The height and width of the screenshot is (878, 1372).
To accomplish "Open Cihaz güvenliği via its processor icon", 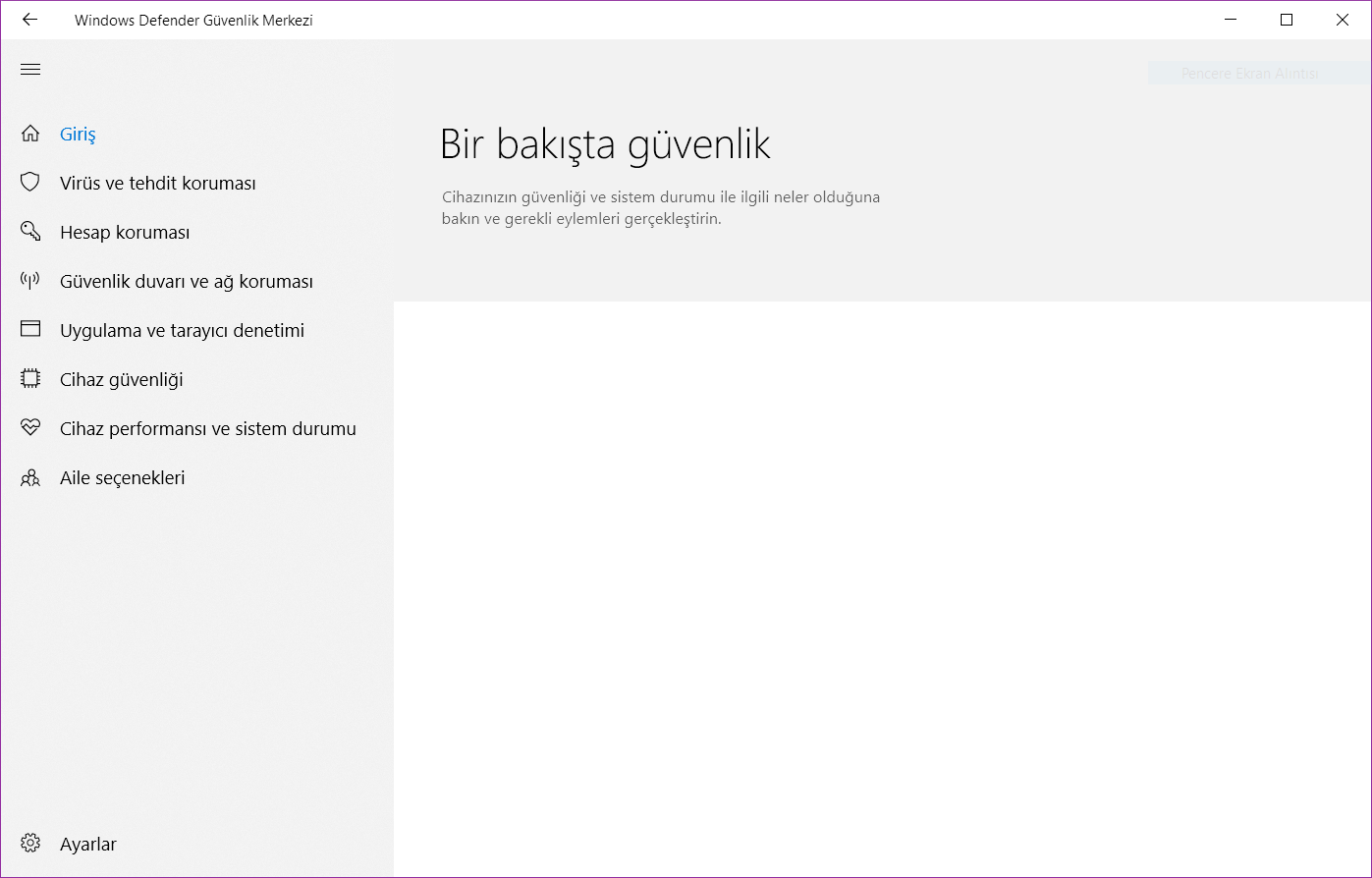I will [x=29, y=378].
